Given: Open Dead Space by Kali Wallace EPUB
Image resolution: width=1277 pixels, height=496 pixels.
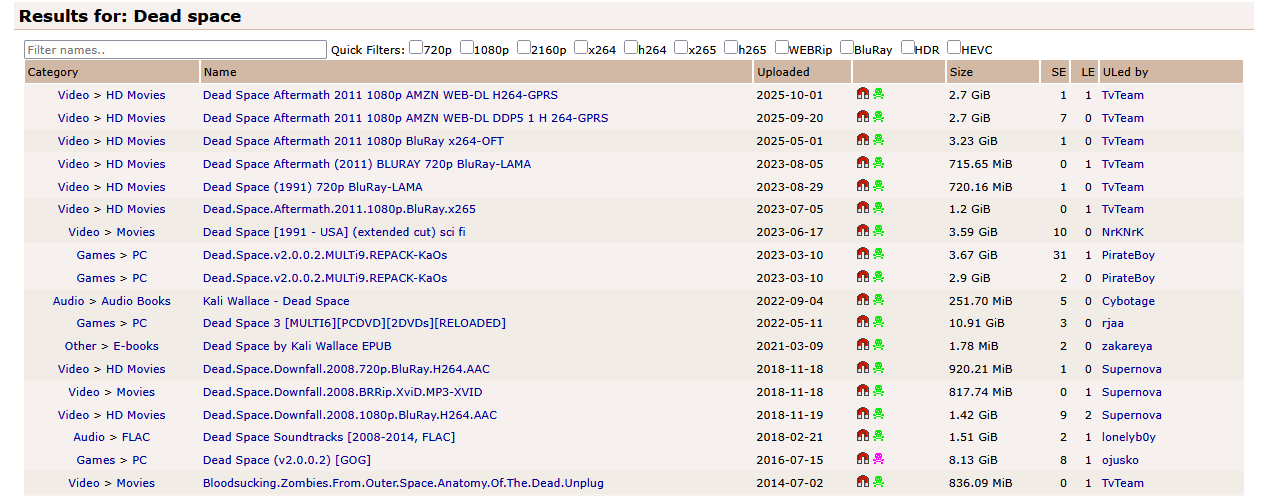Looking at the screenshot, I should [297, 346].
